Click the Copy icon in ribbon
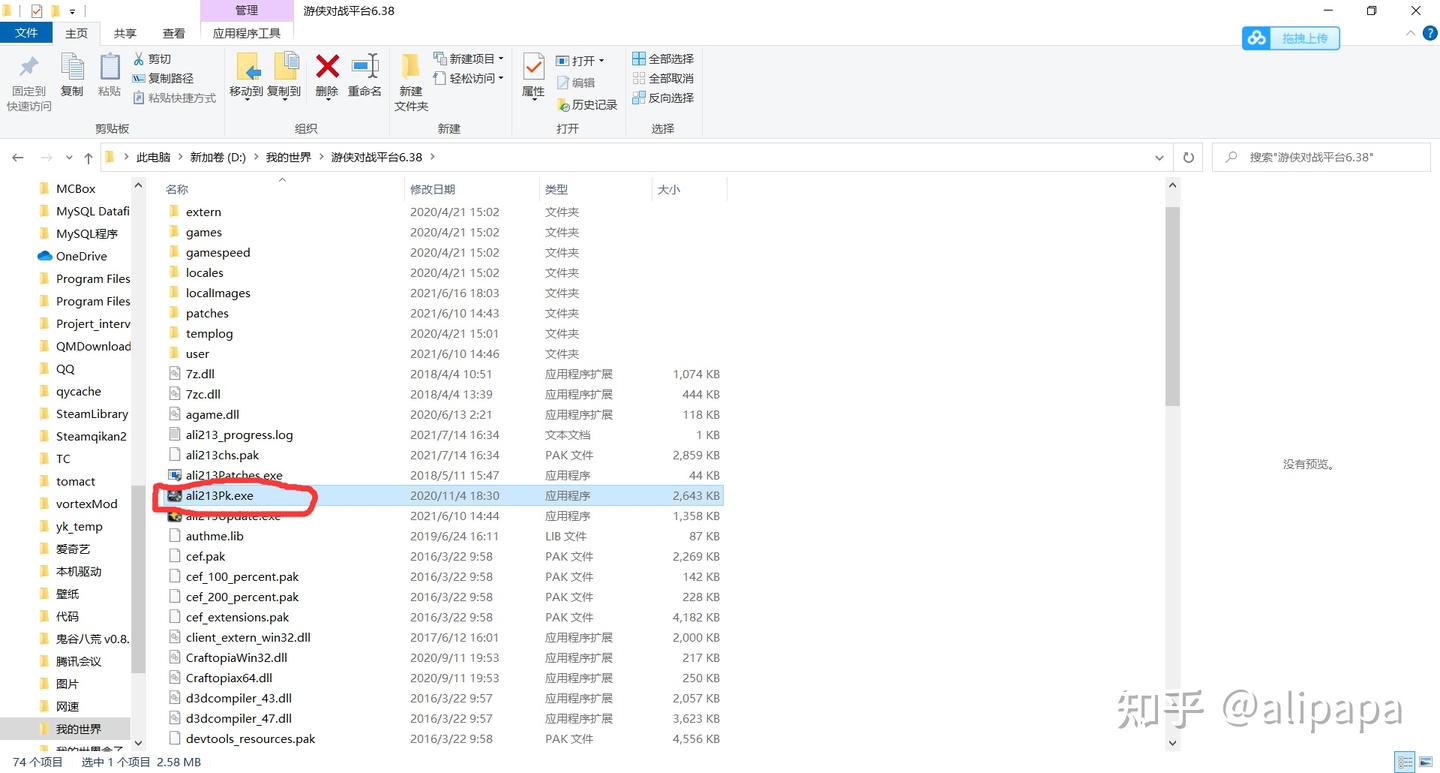This screenshot has width=1440, height=773. pos(72,67)
